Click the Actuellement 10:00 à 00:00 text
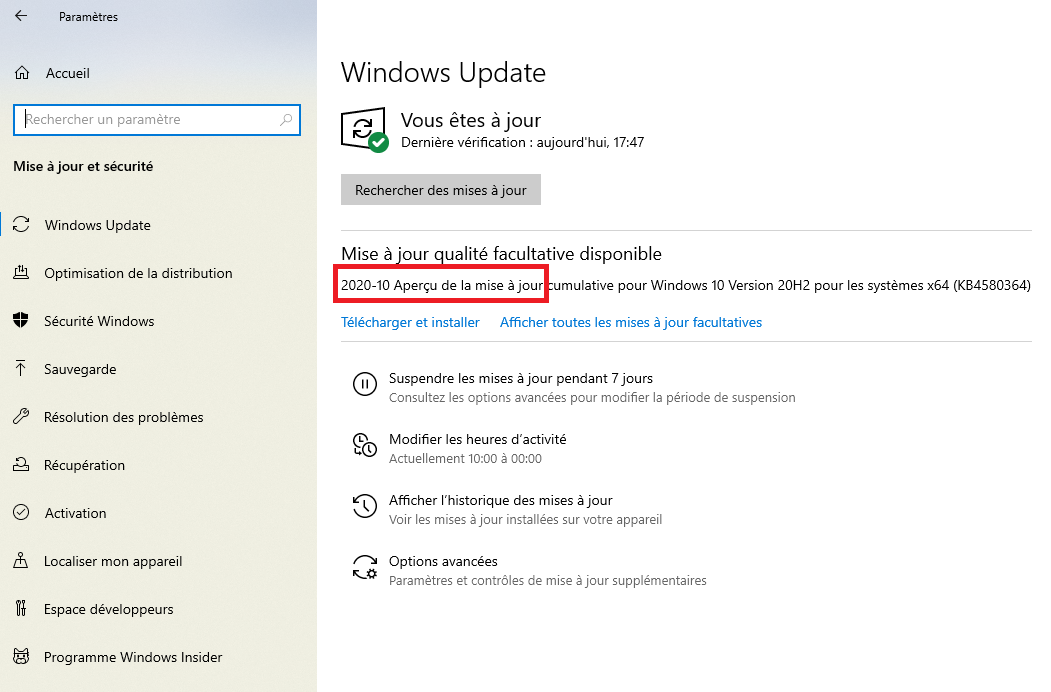Image resolution: width=1051 pixels, height=692 pixels. (465, 459)
